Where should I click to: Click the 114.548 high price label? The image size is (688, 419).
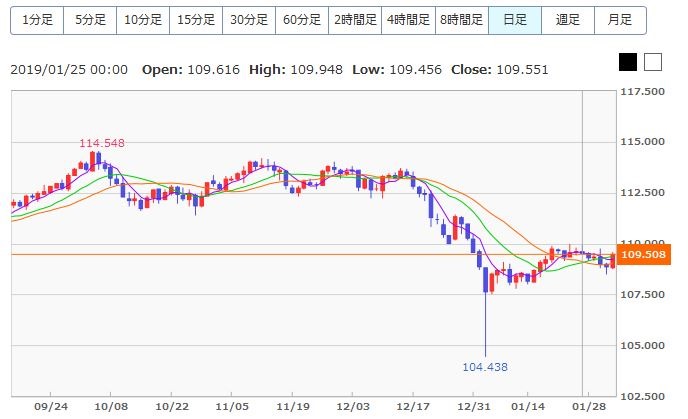(102, 143)
